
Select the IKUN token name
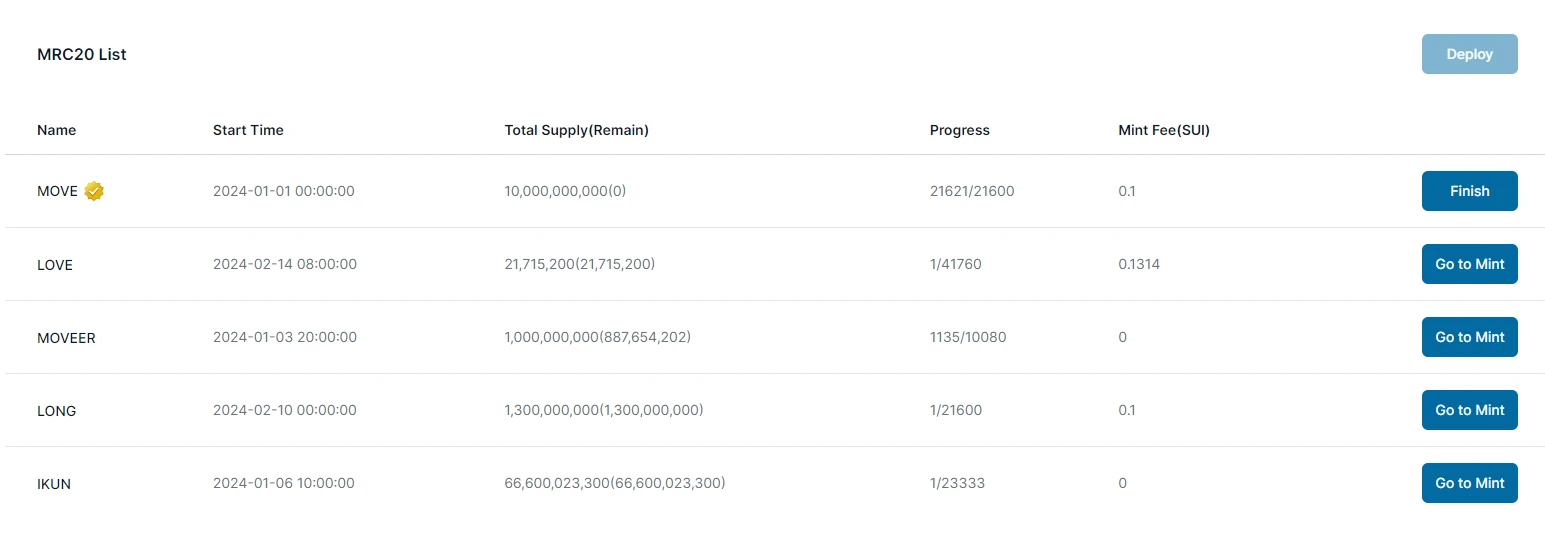(54, 484)
